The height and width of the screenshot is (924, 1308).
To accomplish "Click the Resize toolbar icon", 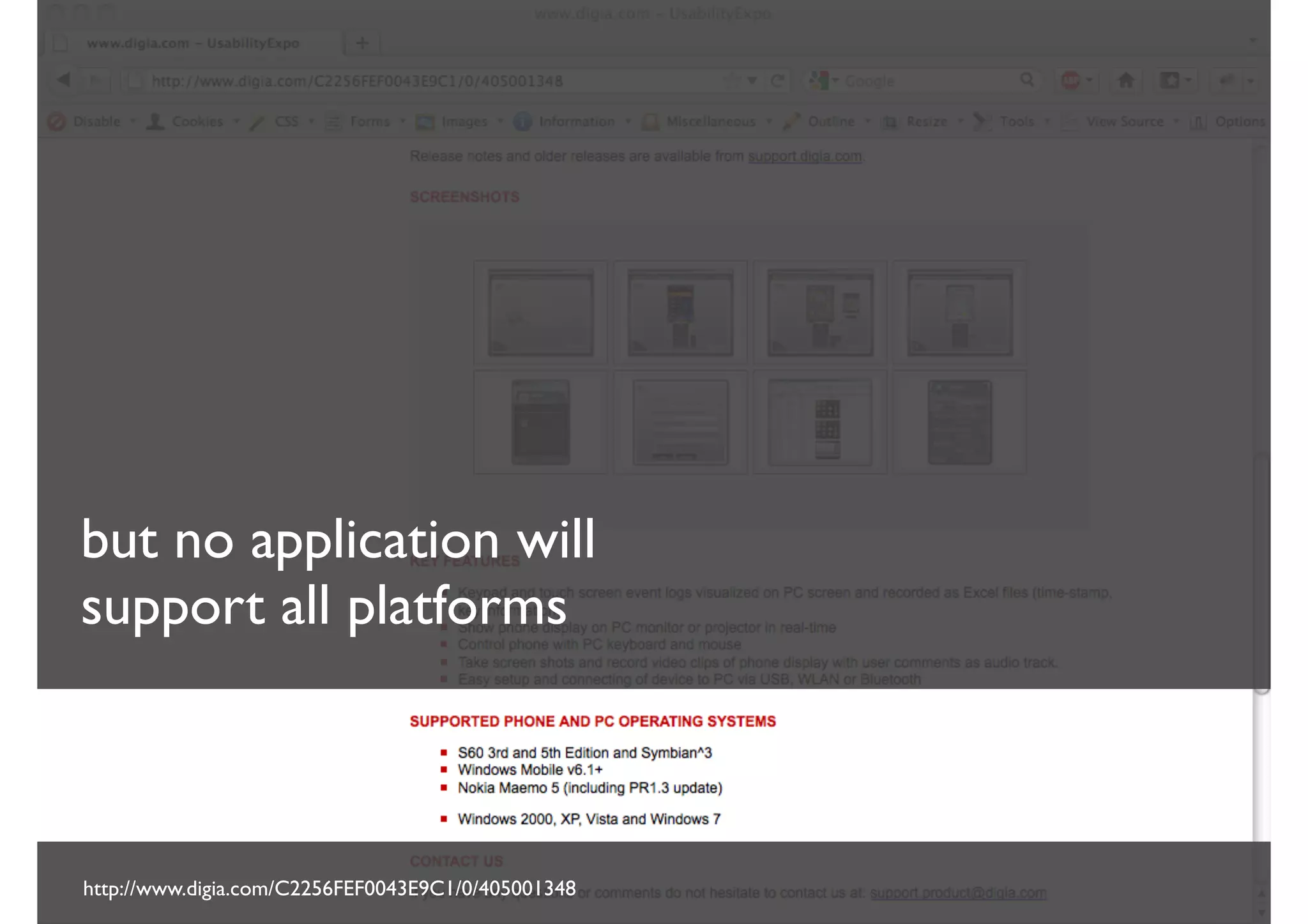I will coord(890,121).
